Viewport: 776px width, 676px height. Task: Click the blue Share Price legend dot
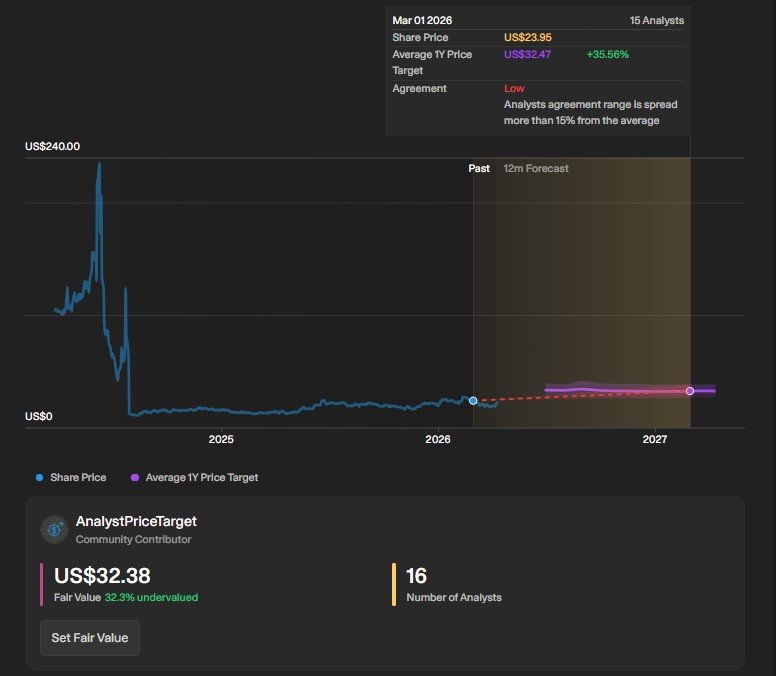39,478
